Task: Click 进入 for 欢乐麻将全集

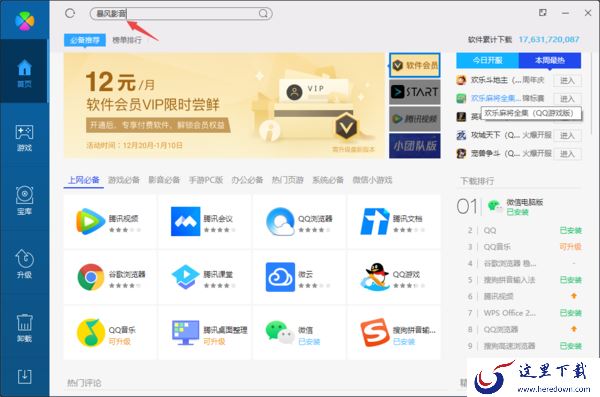Action: (567, 99)
